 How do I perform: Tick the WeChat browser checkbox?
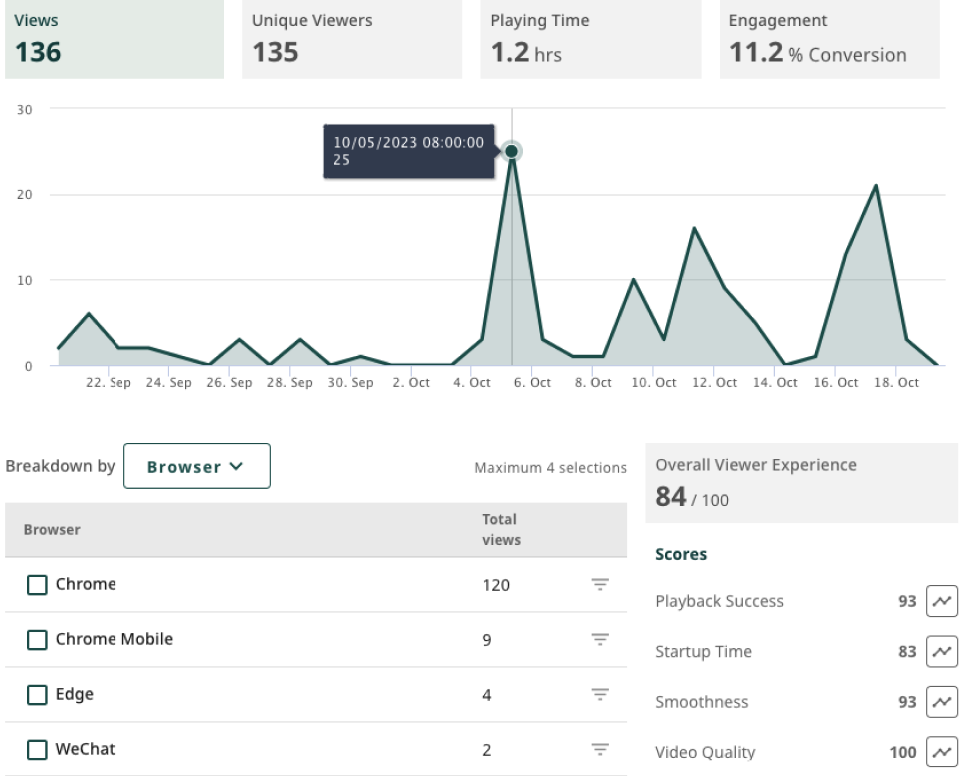pos(37,750)
